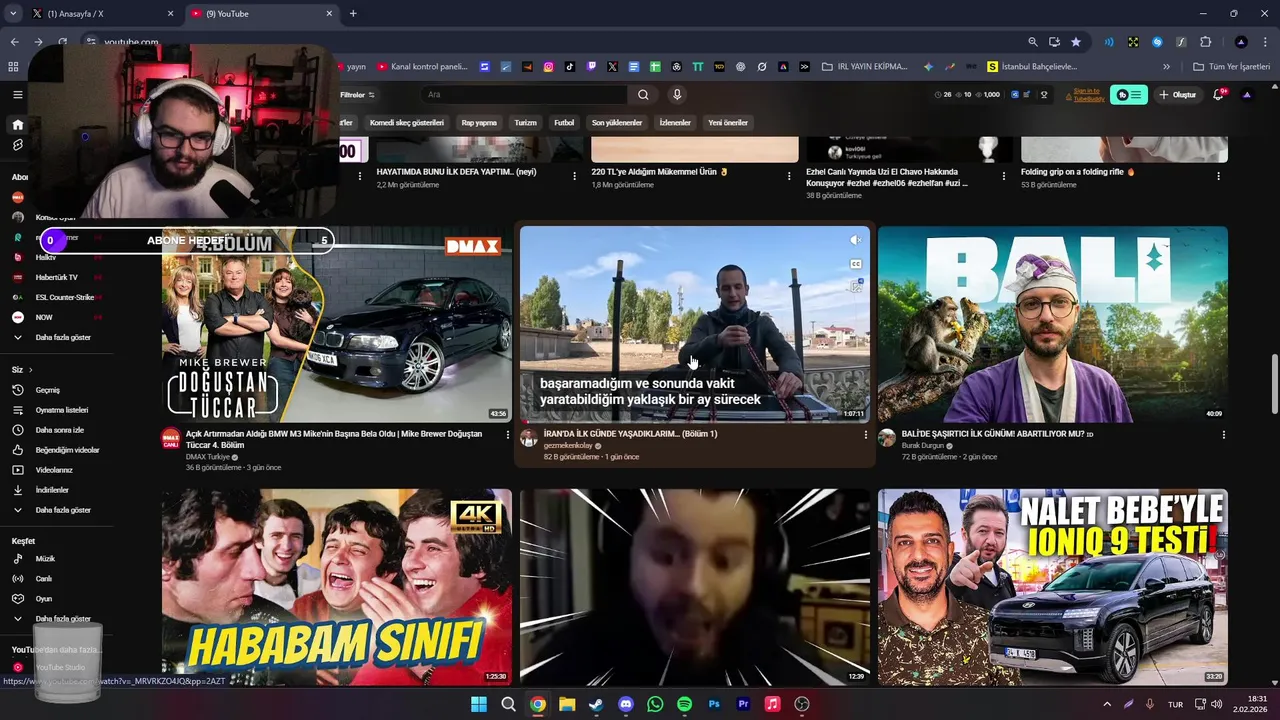The image size is (1280, 720).
Task: Click the Oluştur create button
Action: tap(1177, 95)
